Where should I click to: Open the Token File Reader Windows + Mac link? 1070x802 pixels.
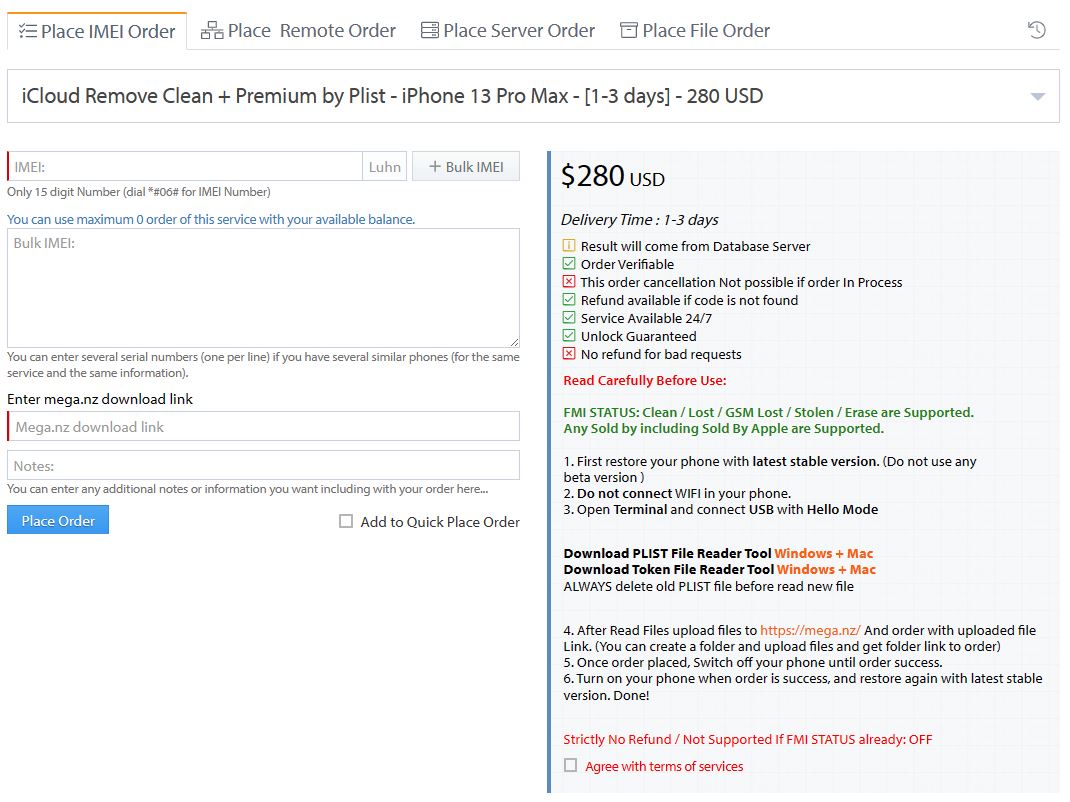[826, 570]
